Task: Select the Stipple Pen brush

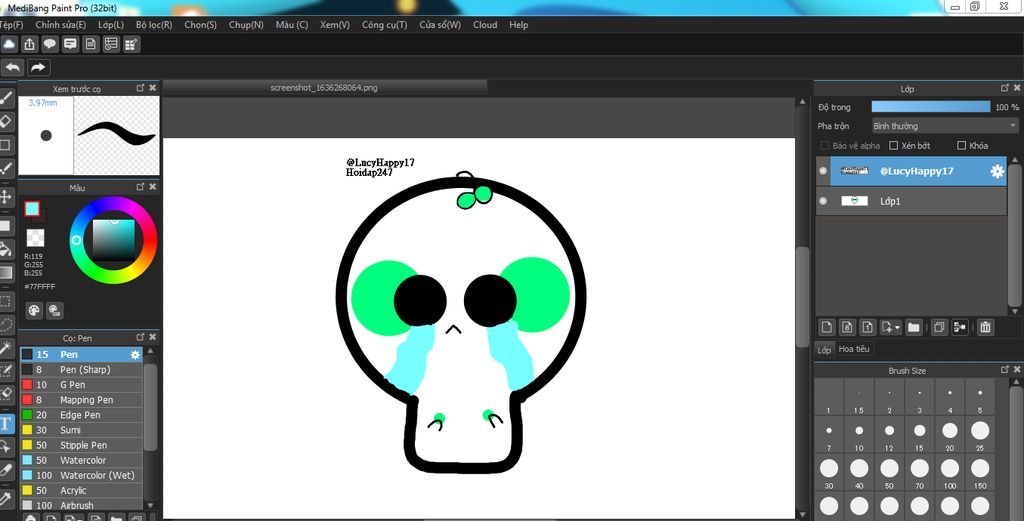Action: (82, 445)
